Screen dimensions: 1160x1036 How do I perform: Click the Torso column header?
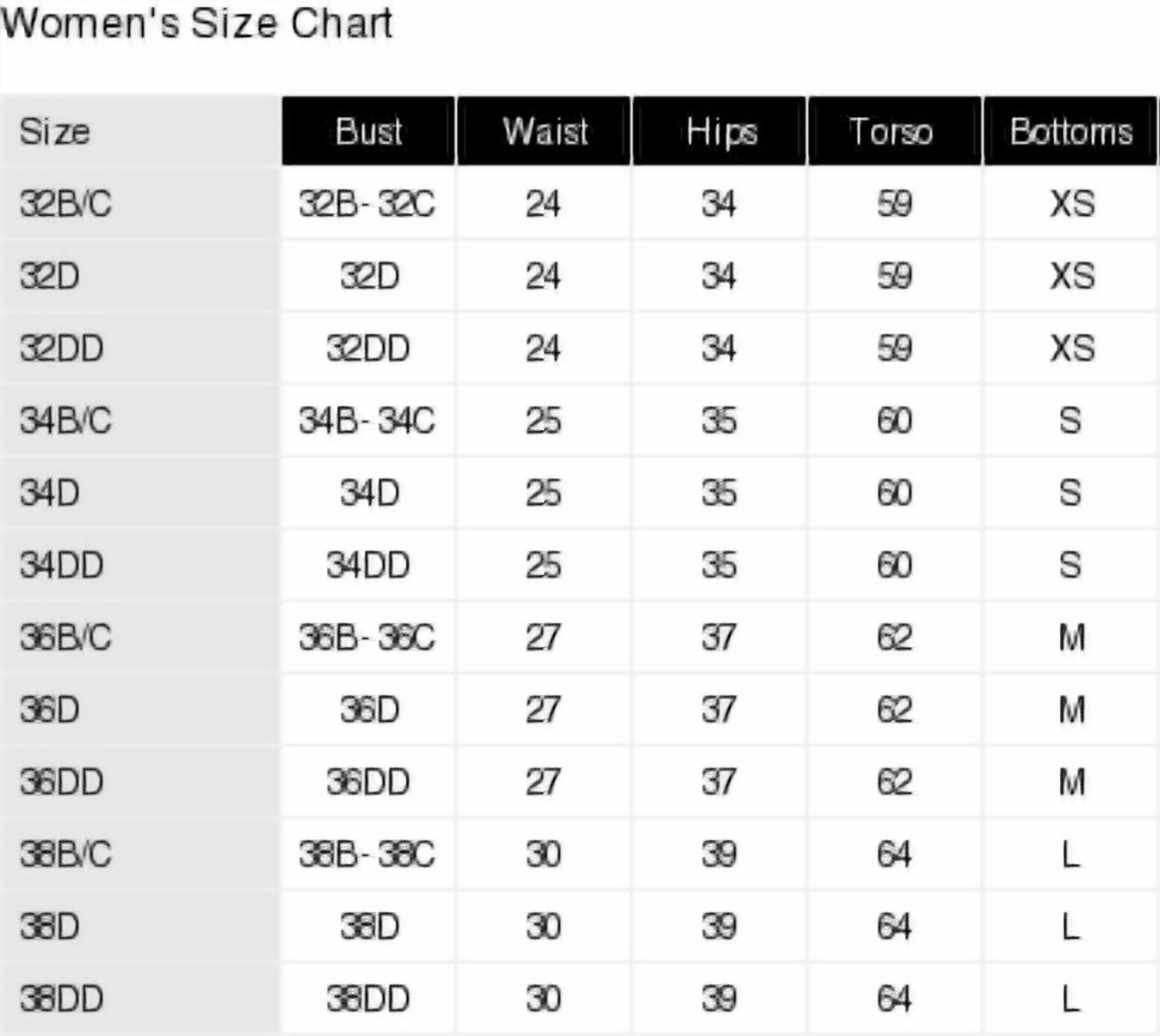pos(894,132)
